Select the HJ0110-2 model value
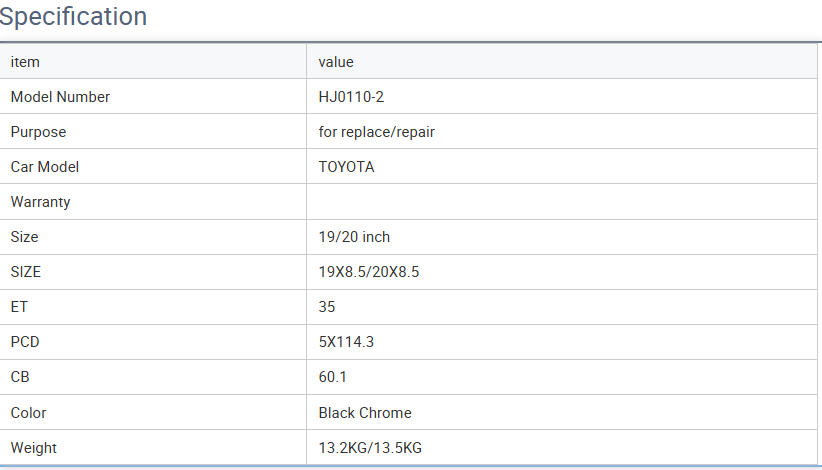The image size is (822, 470). click(352, 97)
